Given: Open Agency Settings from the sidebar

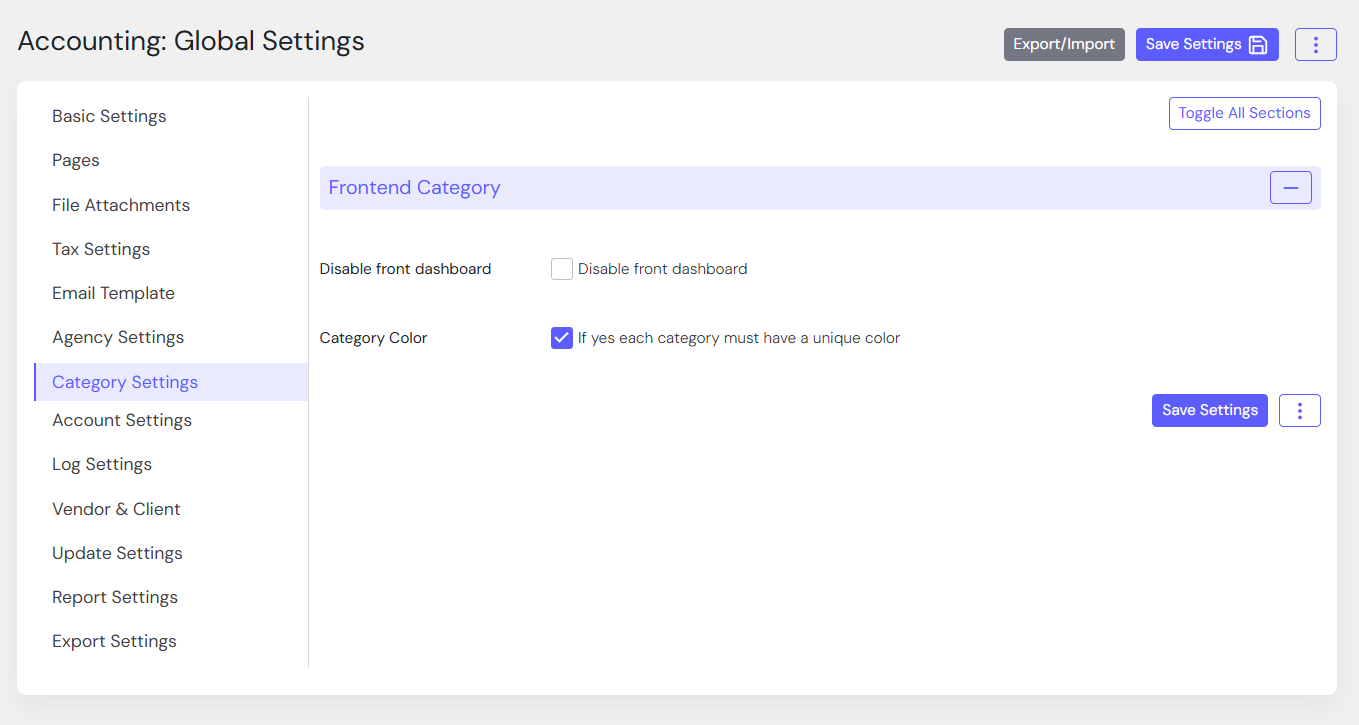Looking at the screenshot, I should point(118,337).
